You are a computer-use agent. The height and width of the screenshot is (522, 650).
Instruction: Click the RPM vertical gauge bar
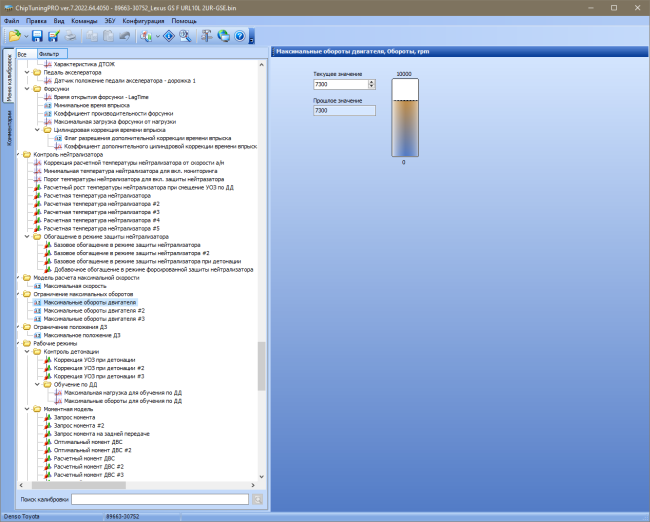click(405, 118)
